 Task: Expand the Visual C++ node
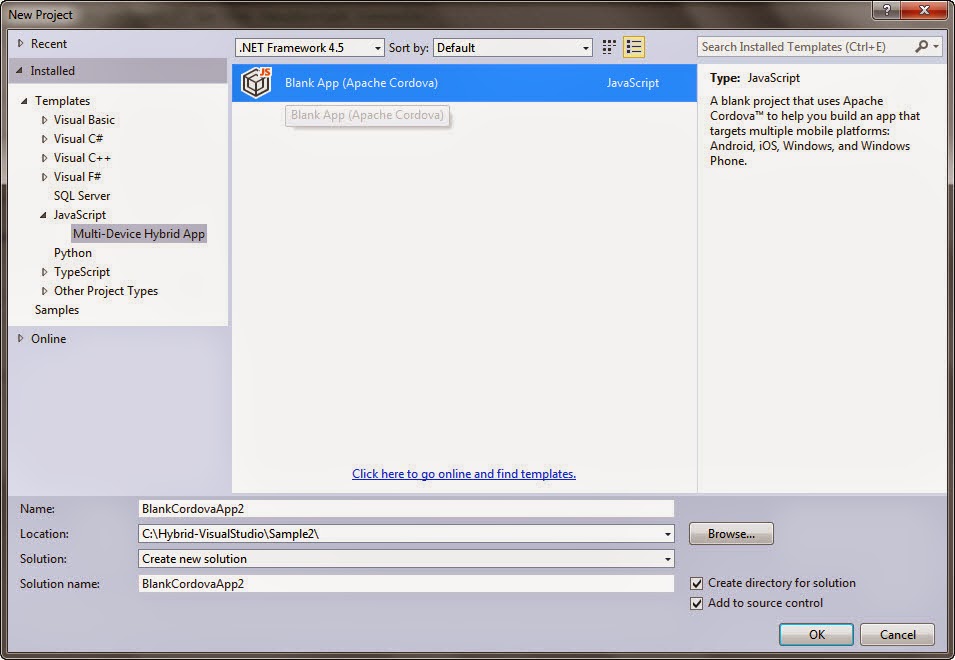tap(44, 158)
